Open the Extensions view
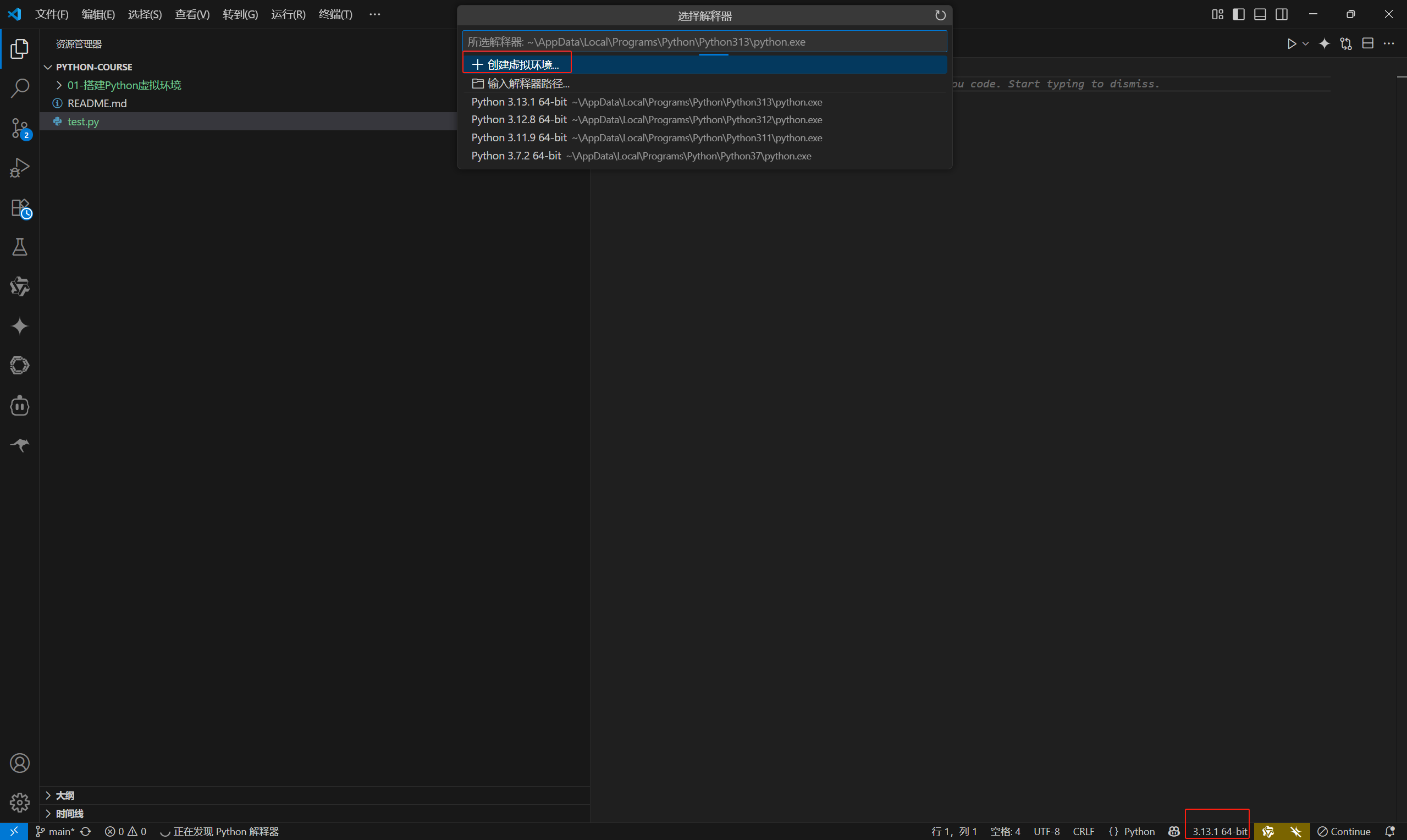 click(20, 208)
